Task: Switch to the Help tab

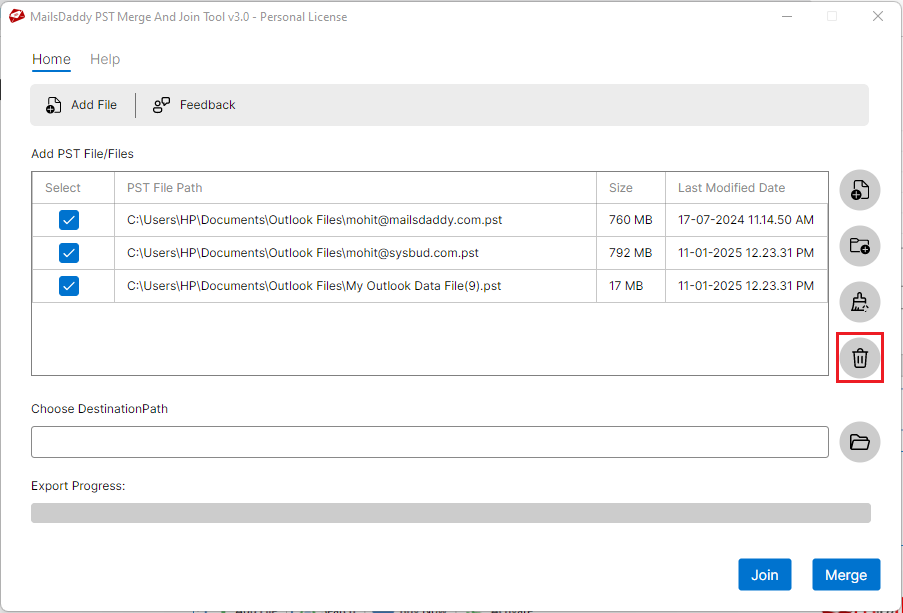Action: click(105, 59)
